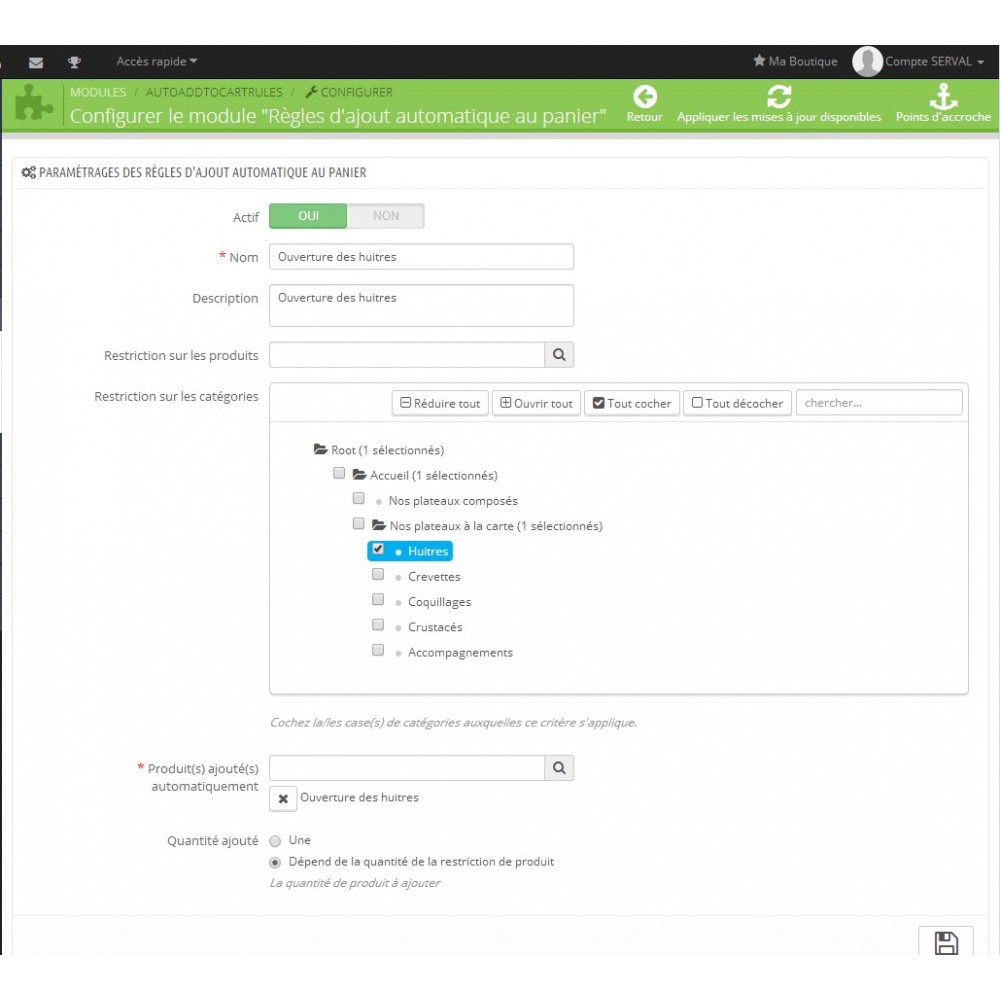The image size is (1000, 1000).
Task: Collapse the Accueil folder node
Action: click(360, 475)
